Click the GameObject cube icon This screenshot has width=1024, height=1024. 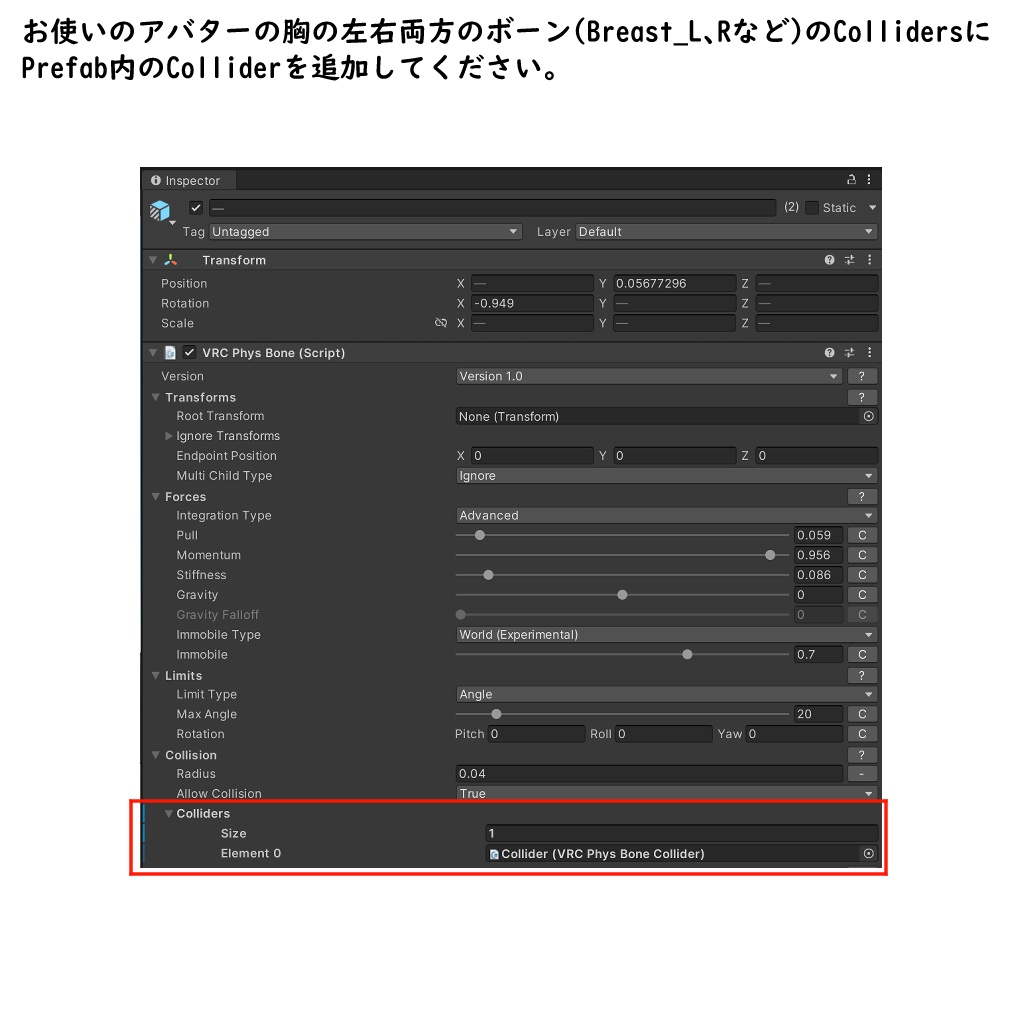click(159, 210)
